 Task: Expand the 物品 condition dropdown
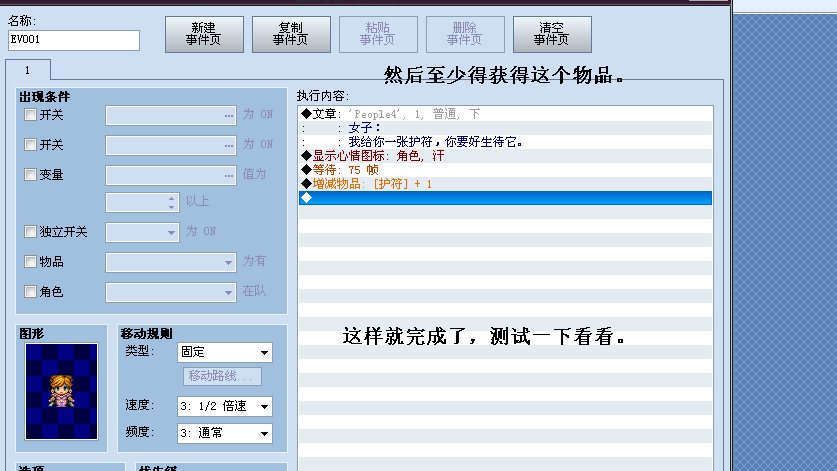click(x=171, y=262)
